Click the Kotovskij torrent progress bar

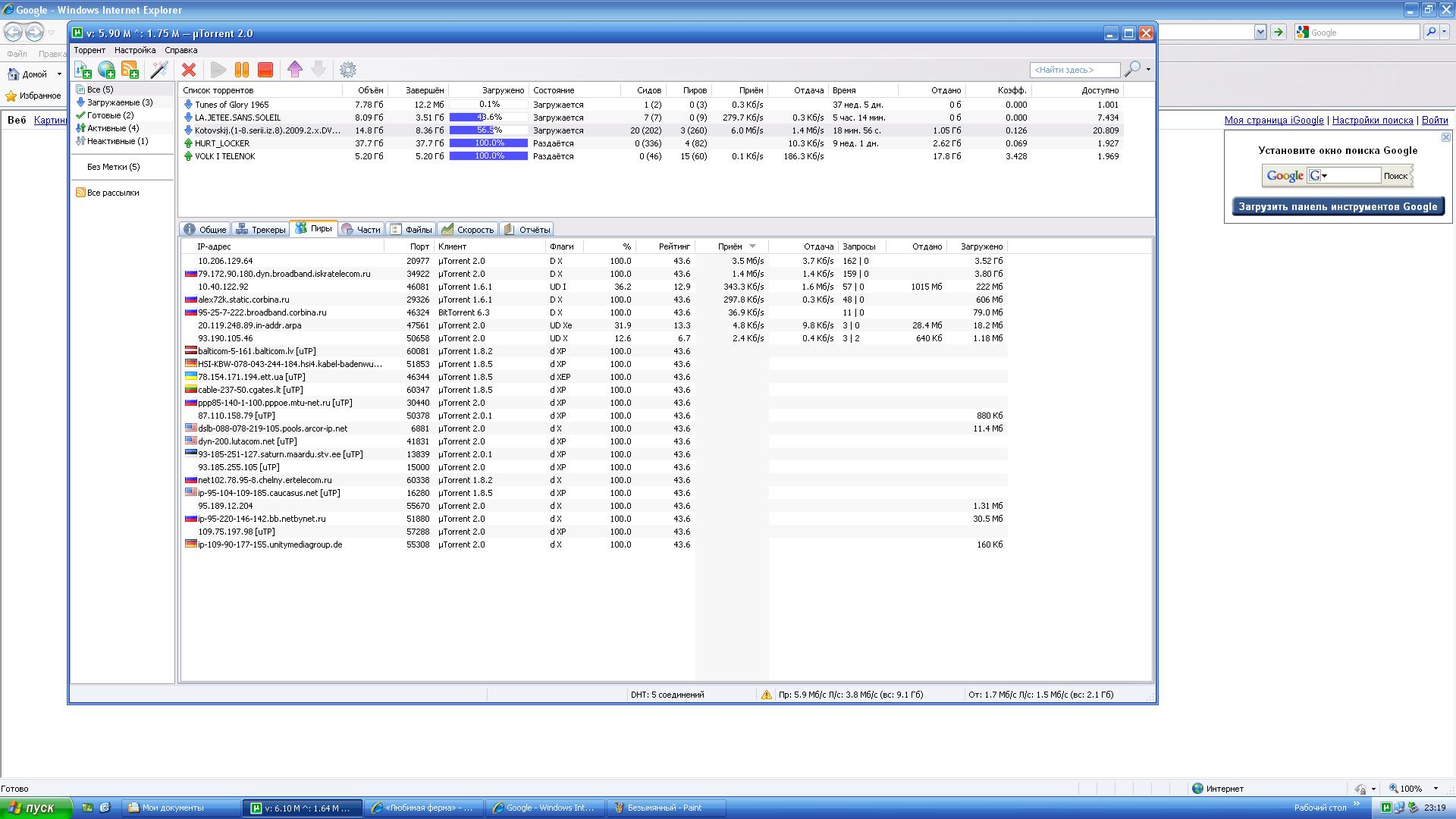point(488,130)
